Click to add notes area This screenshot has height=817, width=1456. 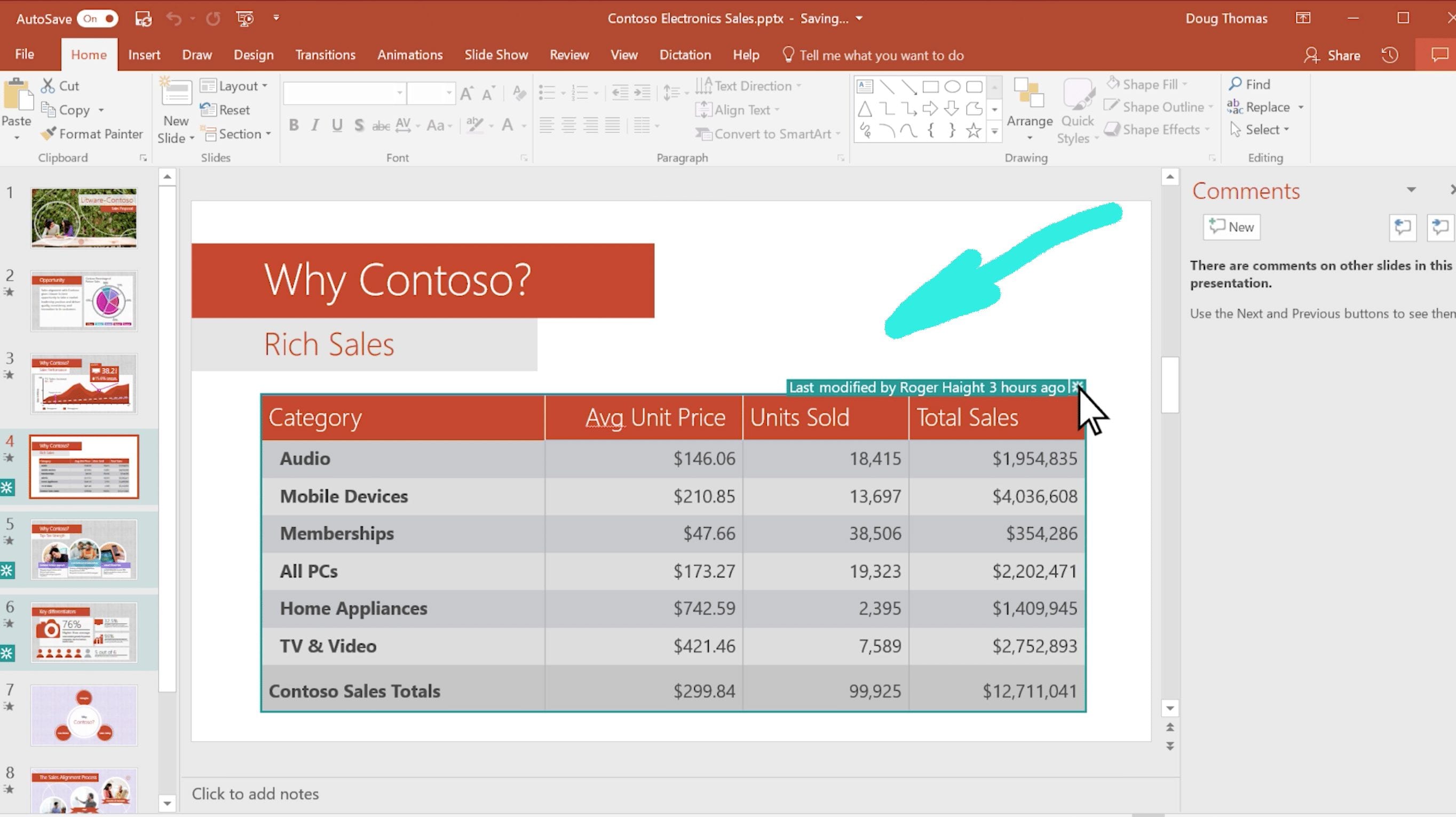[256, 794]
